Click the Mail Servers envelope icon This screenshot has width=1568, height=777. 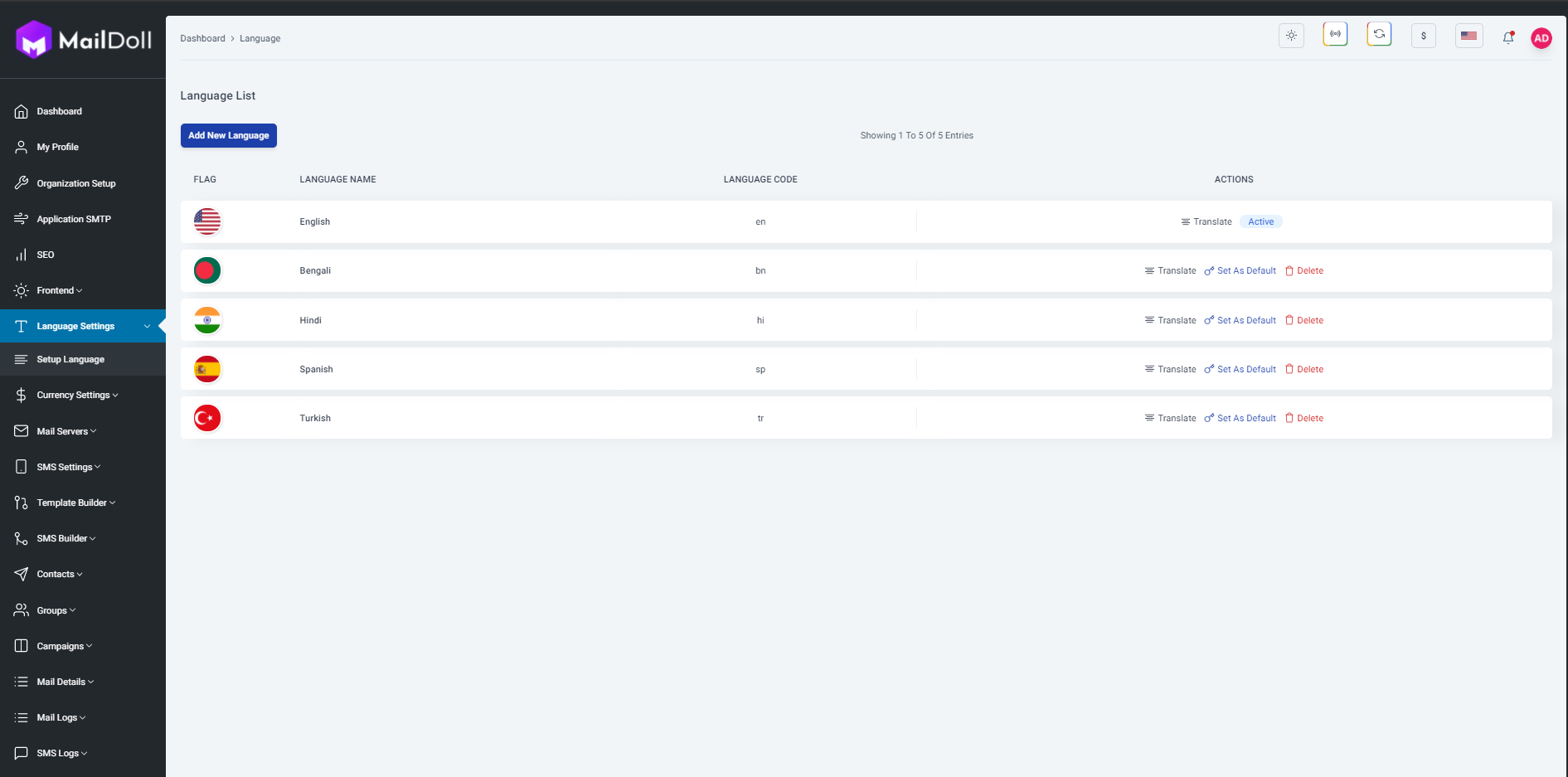(22, 431)
